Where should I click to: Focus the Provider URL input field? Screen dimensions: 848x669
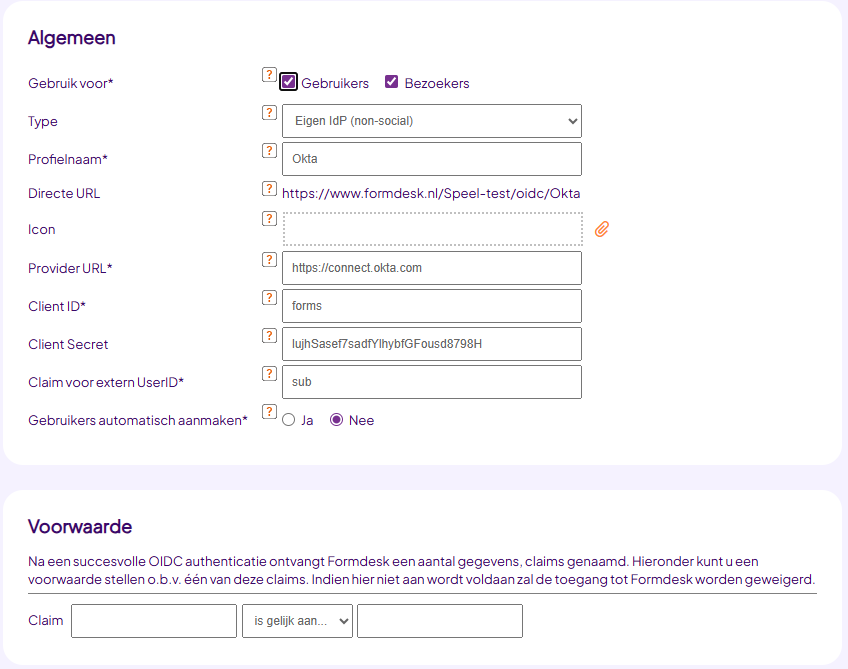[432, 268]
